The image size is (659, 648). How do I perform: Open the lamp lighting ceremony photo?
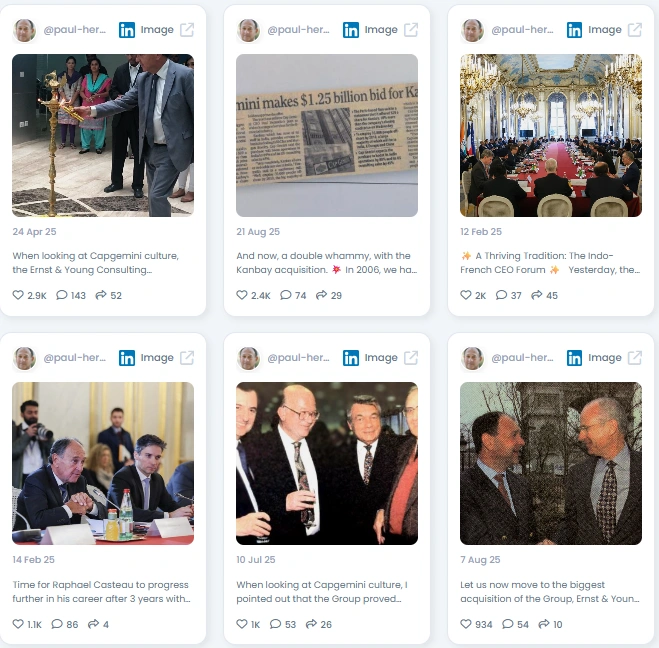coord(103,135)
